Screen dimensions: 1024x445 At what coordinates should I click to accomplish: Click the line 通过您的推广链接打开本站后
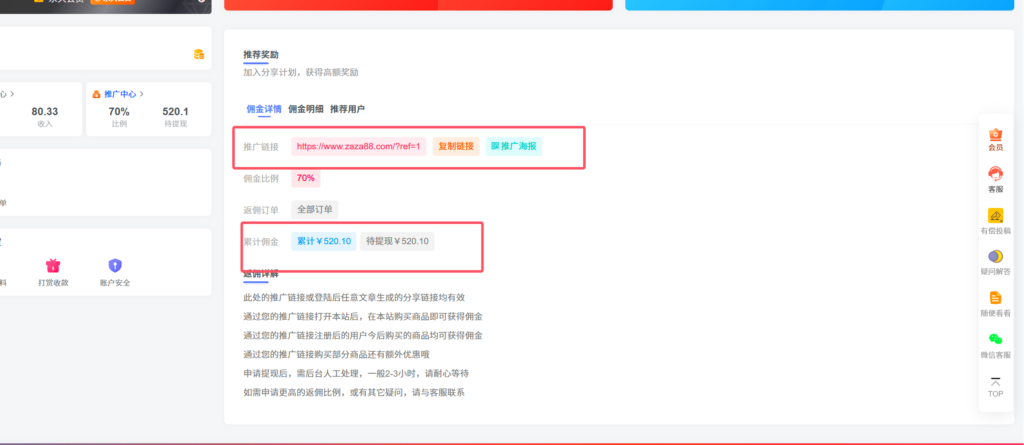[x=362, y=316]
